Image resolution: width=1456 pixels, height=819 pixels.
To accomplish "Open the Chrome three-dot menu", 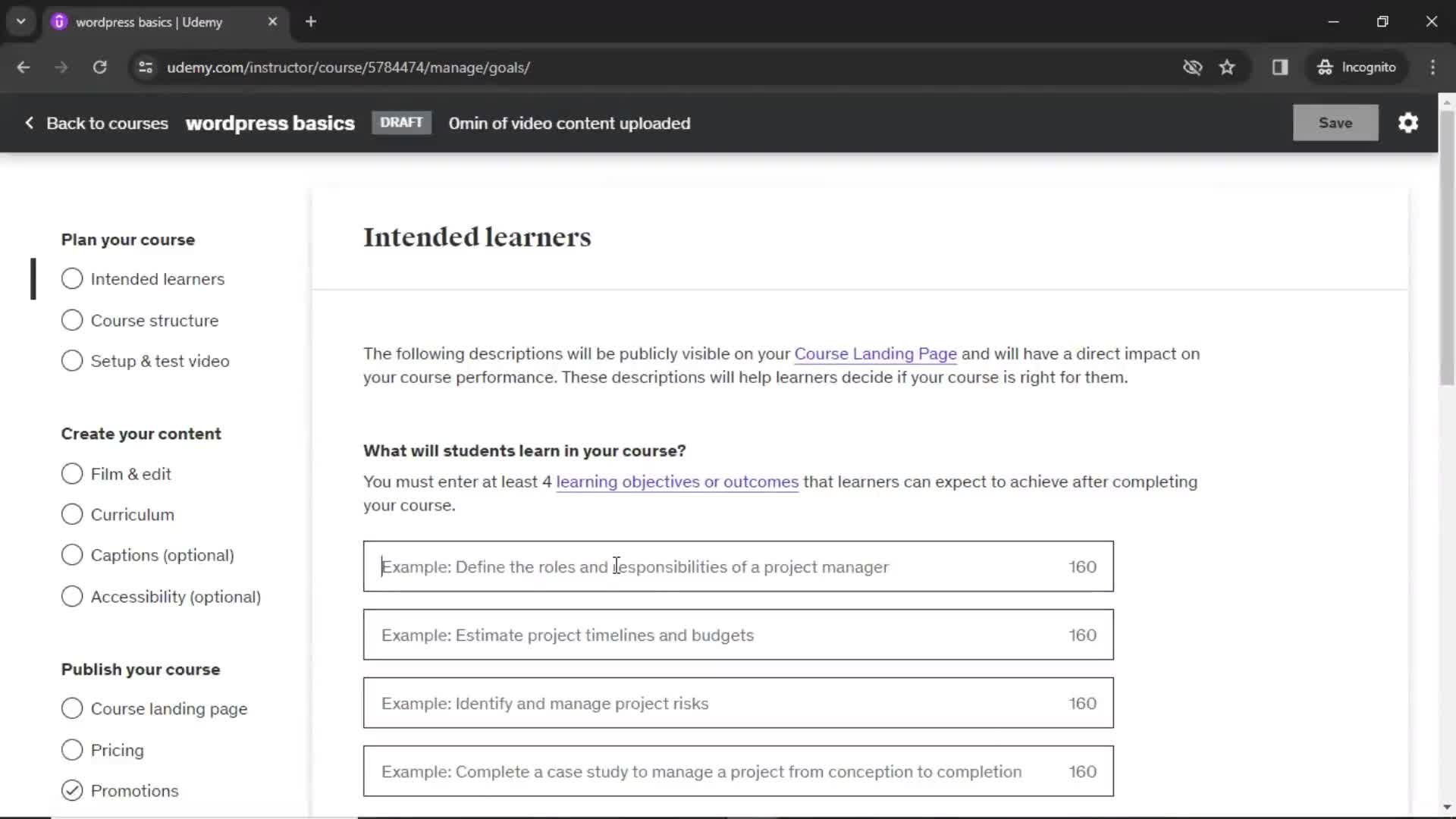I will (1432, 67).
